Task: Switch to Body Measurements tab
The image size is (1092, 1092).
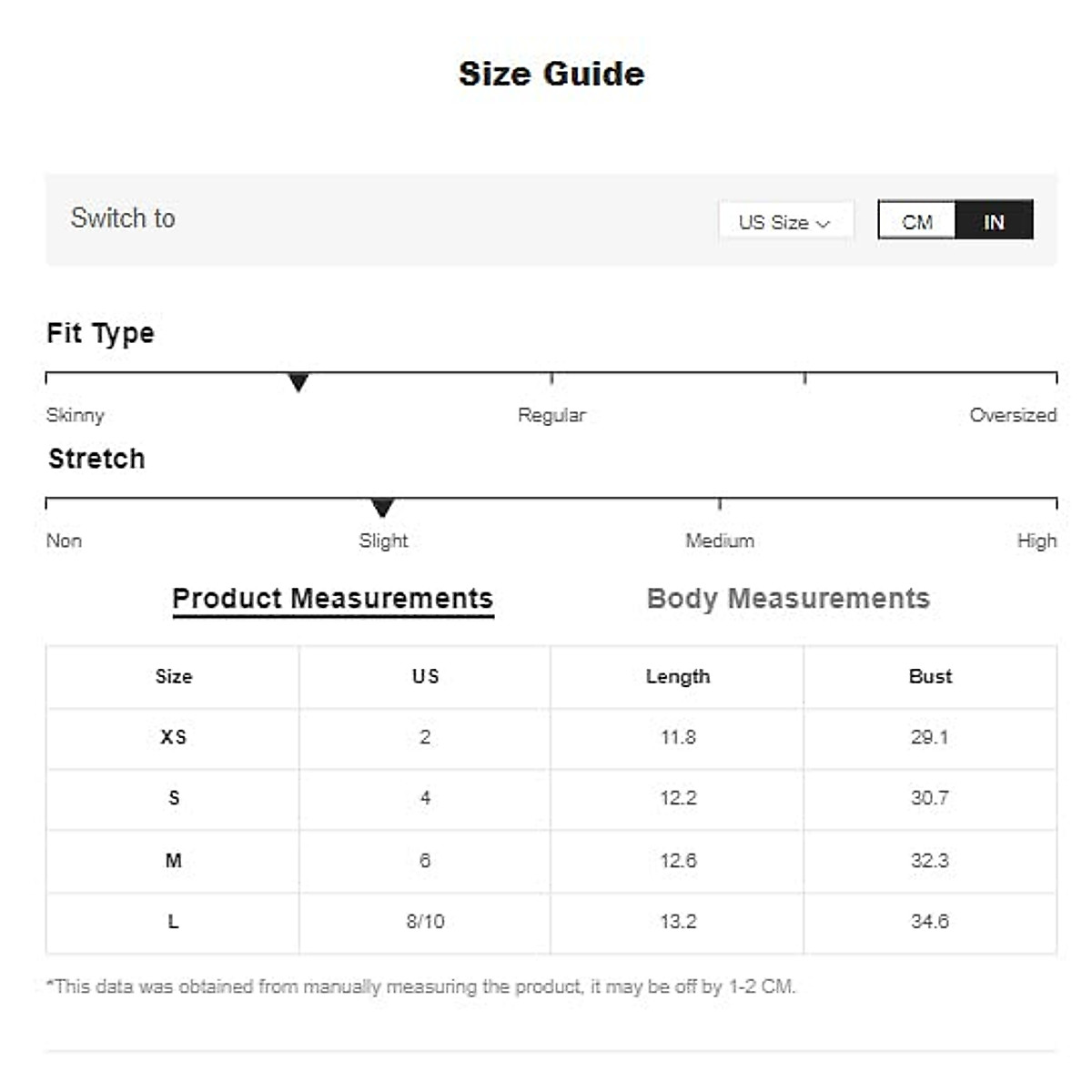Action: click(788, 598)
